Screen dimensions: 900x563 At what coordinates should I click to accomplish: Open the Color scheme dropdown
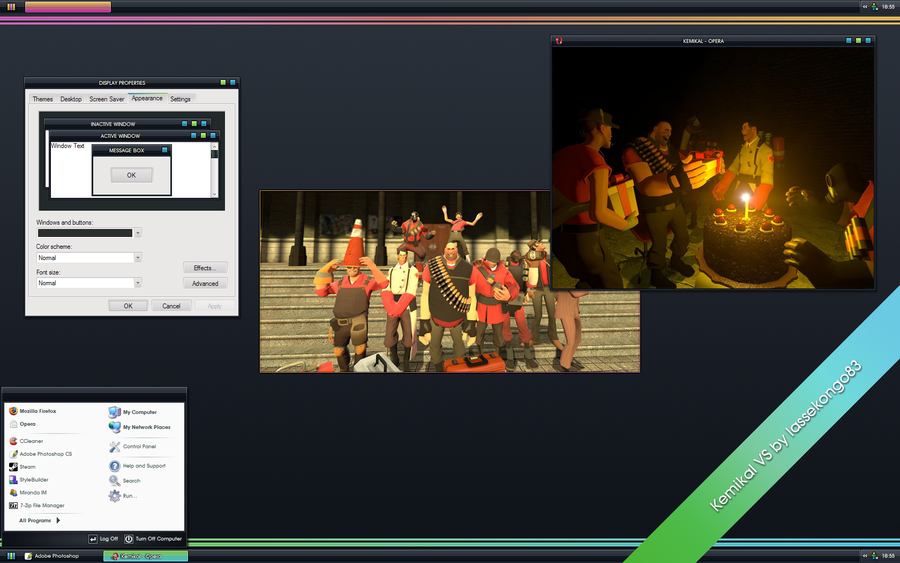pyautogui.click(x=138, y=258)
